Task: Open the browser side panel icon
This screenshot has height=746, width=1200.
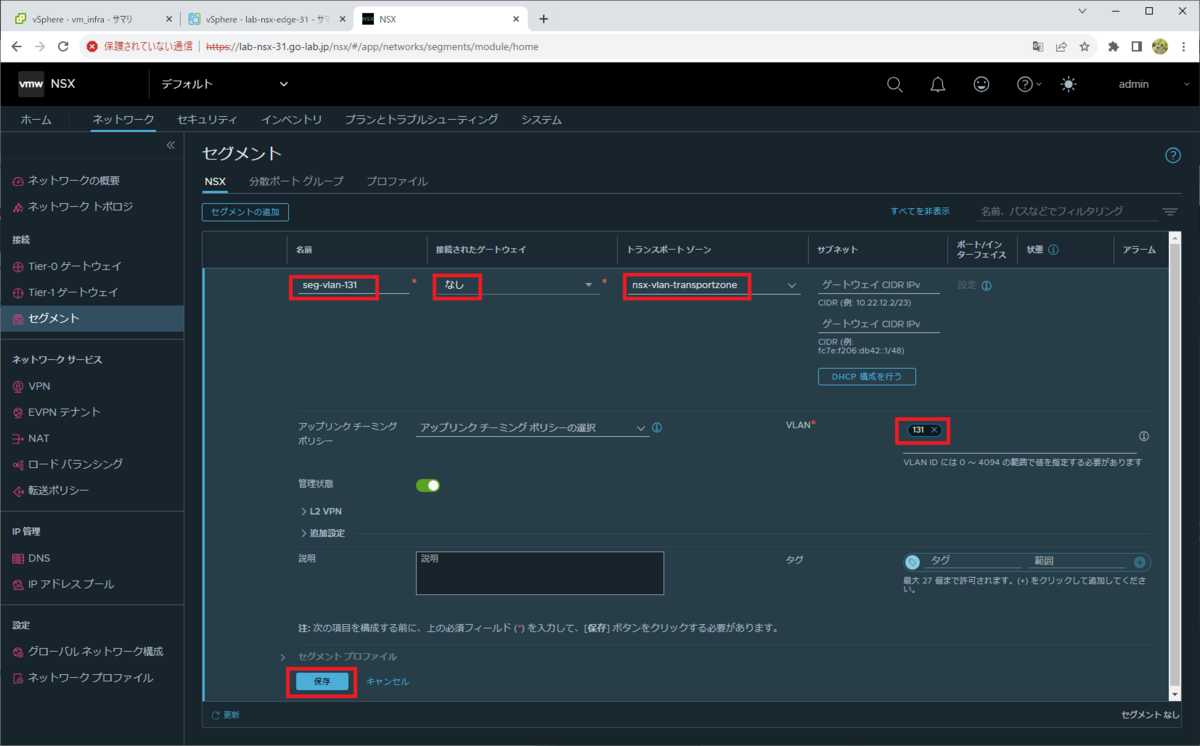Action: point(1136,46)
